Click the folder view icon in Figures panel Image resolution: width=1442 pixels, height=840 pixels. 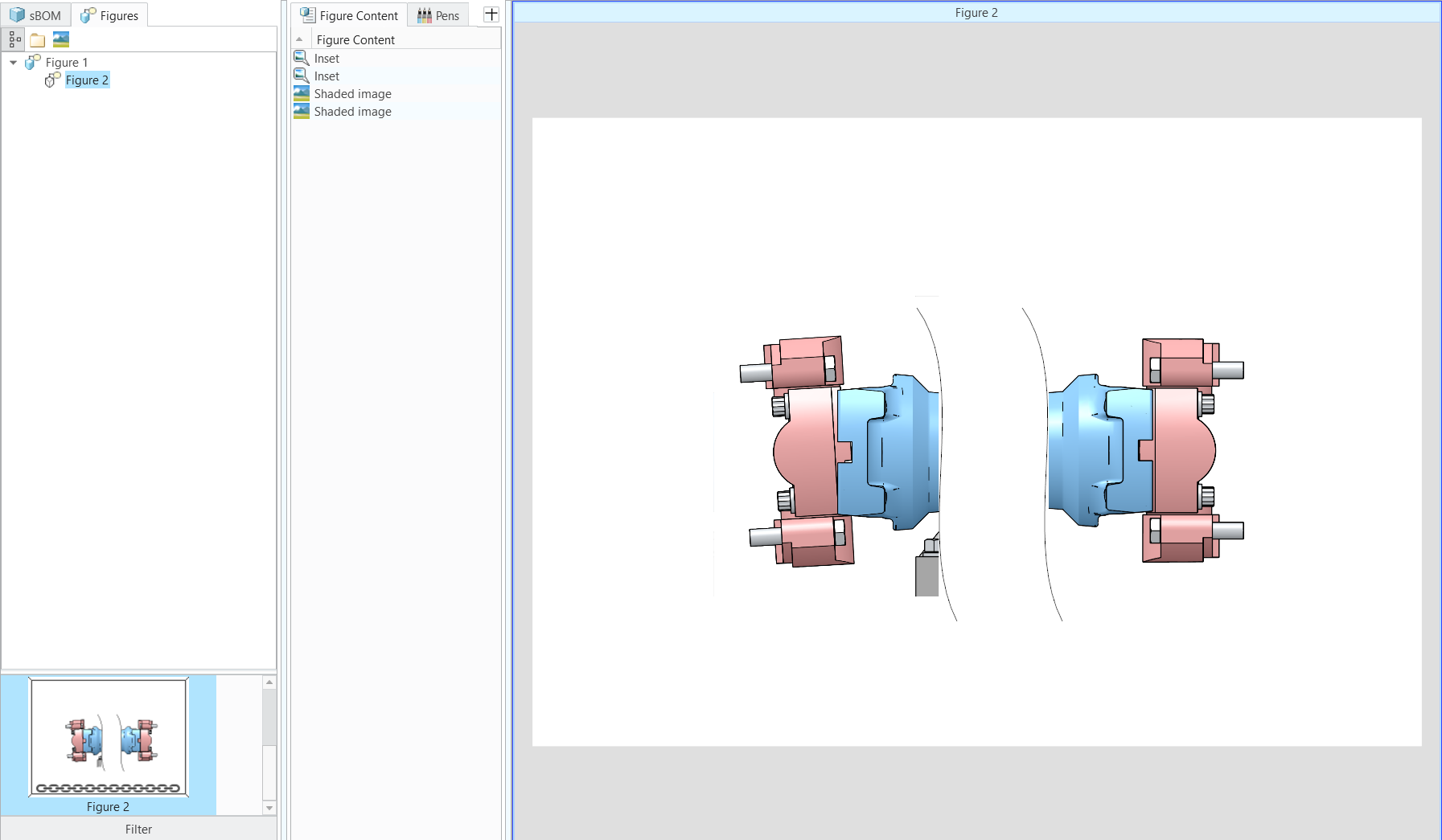point(37,39)
